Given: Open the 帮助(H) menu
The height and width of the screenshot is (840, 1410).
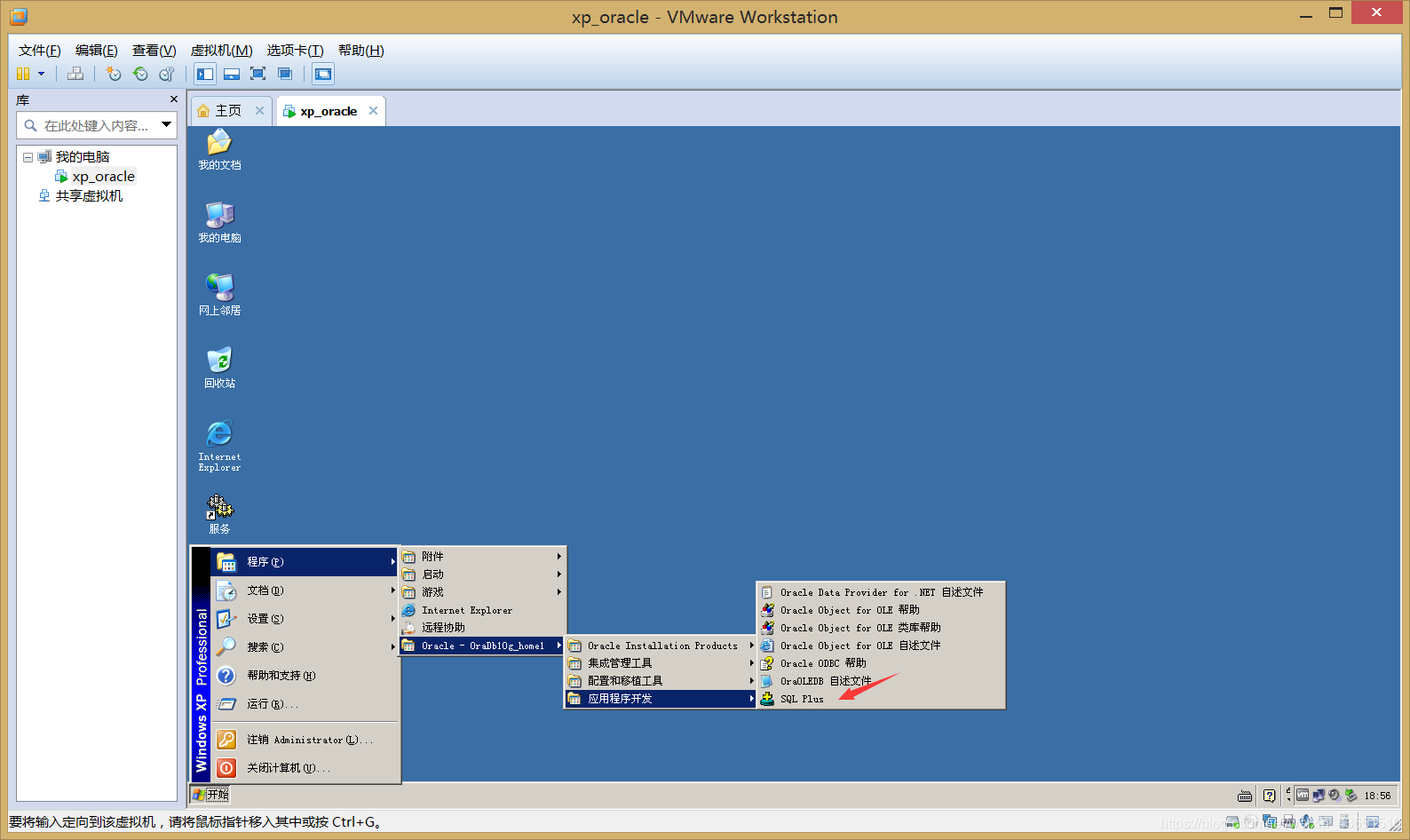Looking at the screenshot, I should (361, 51).
